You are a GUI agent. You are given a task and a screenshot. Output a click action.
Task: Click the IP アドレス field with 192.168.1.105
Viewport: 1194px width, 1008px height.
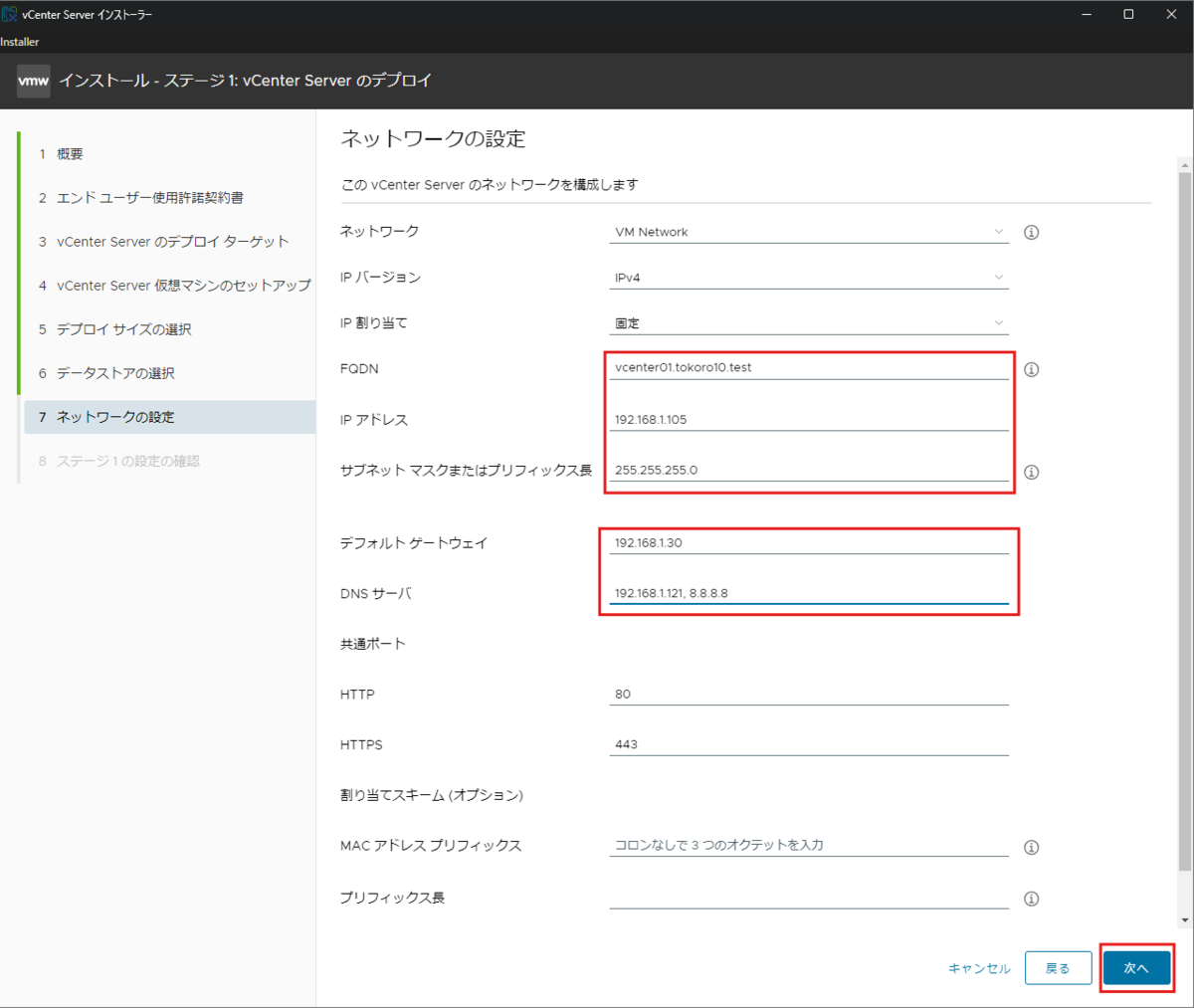pyautogui.click(x=809, y=419)
